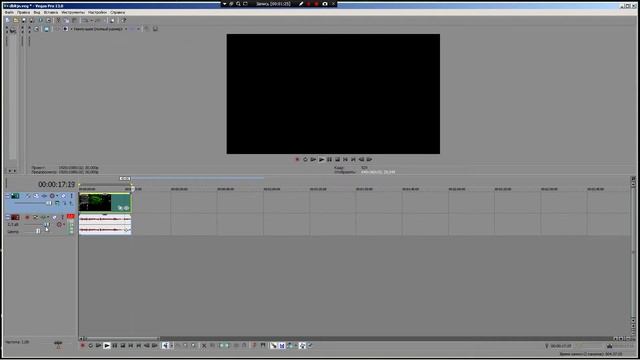The image size is (640, 360).
Task: Expand edit tool dropdown arrow
Action: point(172,346)
